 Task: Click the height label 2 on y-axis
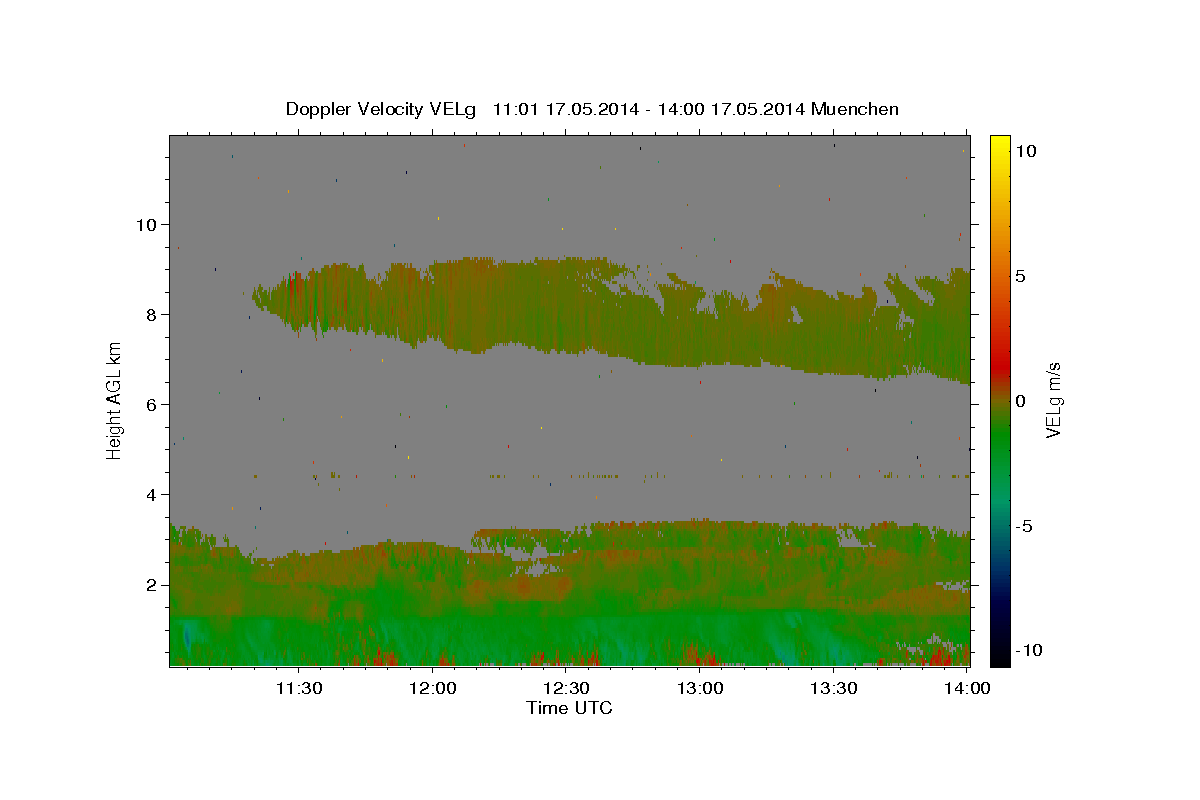coord(152,584)
